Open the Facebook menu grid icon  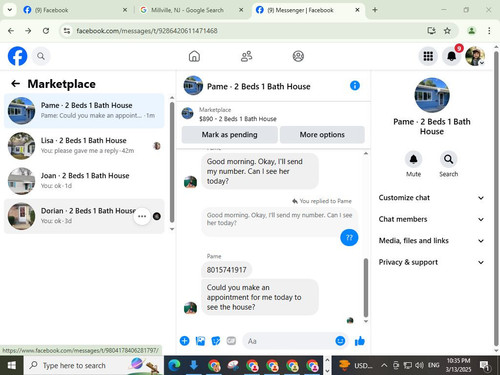coord(428,56)
